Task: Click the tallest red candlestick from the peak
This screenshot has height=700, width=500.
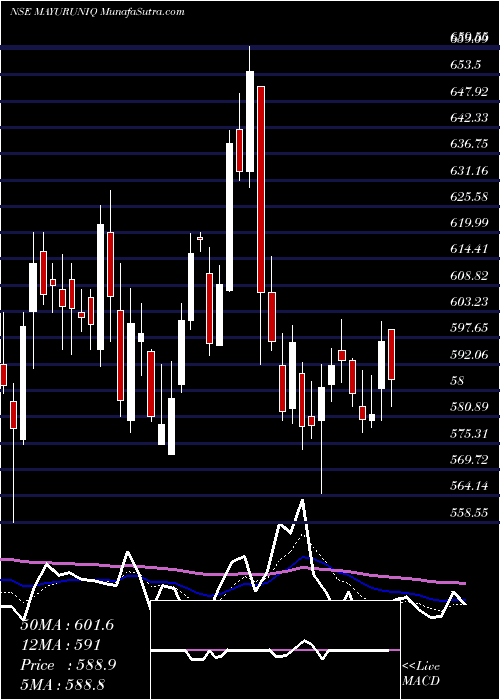Action: tap(261, 189)
